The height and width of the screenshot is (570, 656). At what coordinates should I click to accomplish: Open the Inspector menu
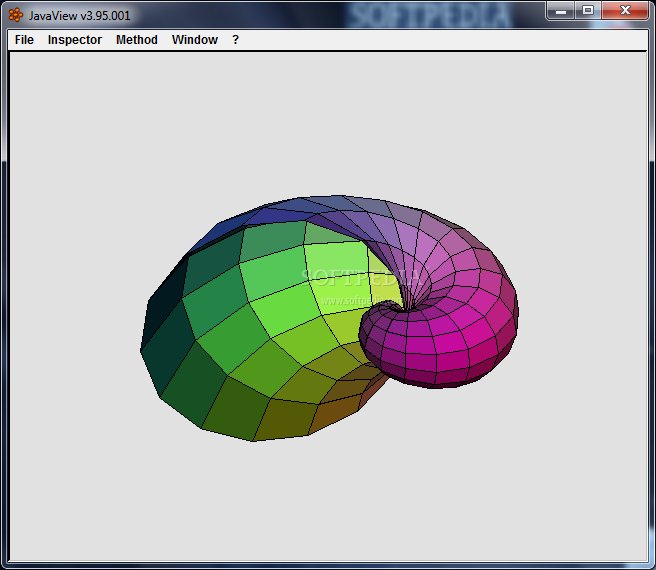coord(74,40)
